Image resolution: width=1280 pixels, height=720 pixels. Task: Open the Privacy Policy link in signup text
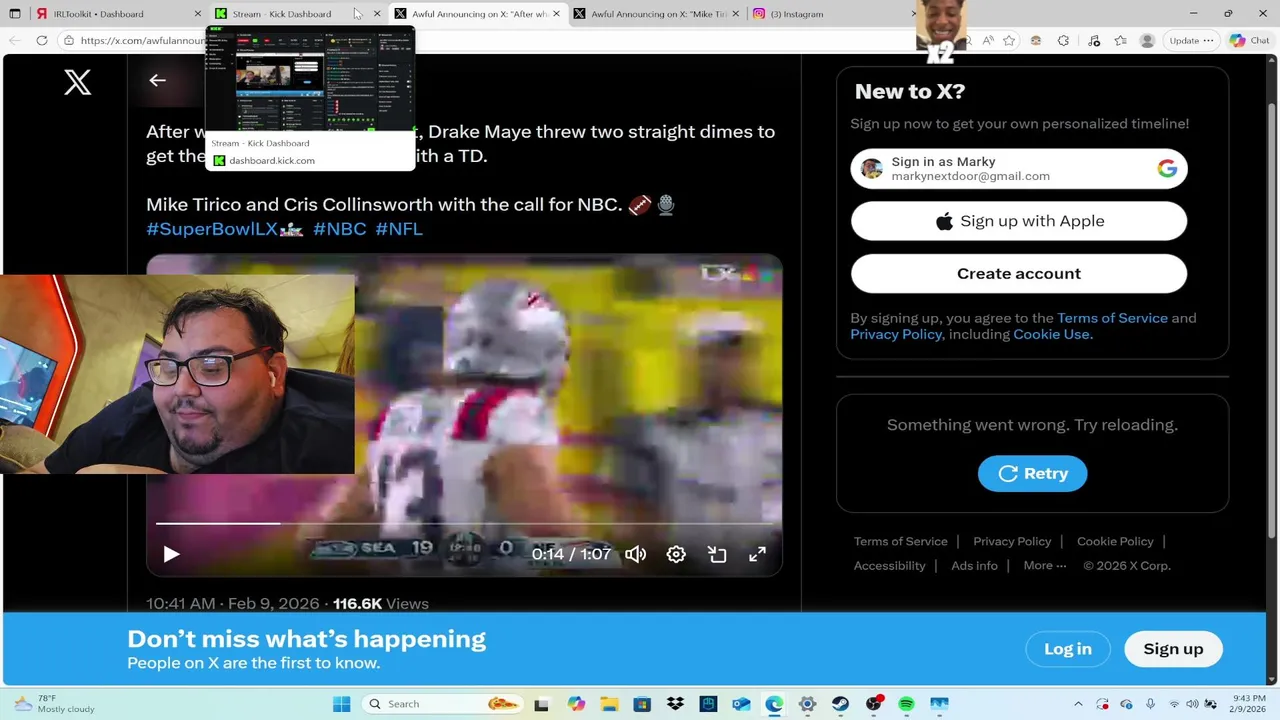pos(896,334)
